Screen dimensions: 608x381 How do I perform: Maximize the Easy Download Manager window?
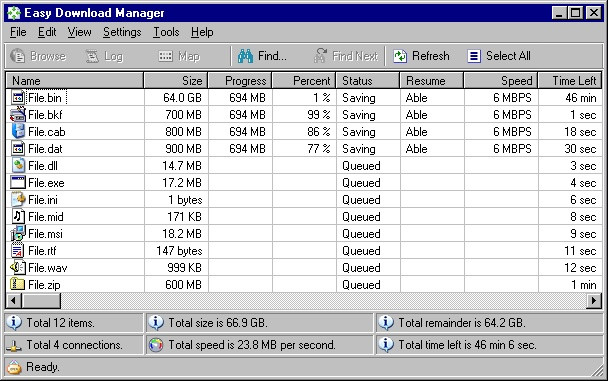click(x=576, y=13)
